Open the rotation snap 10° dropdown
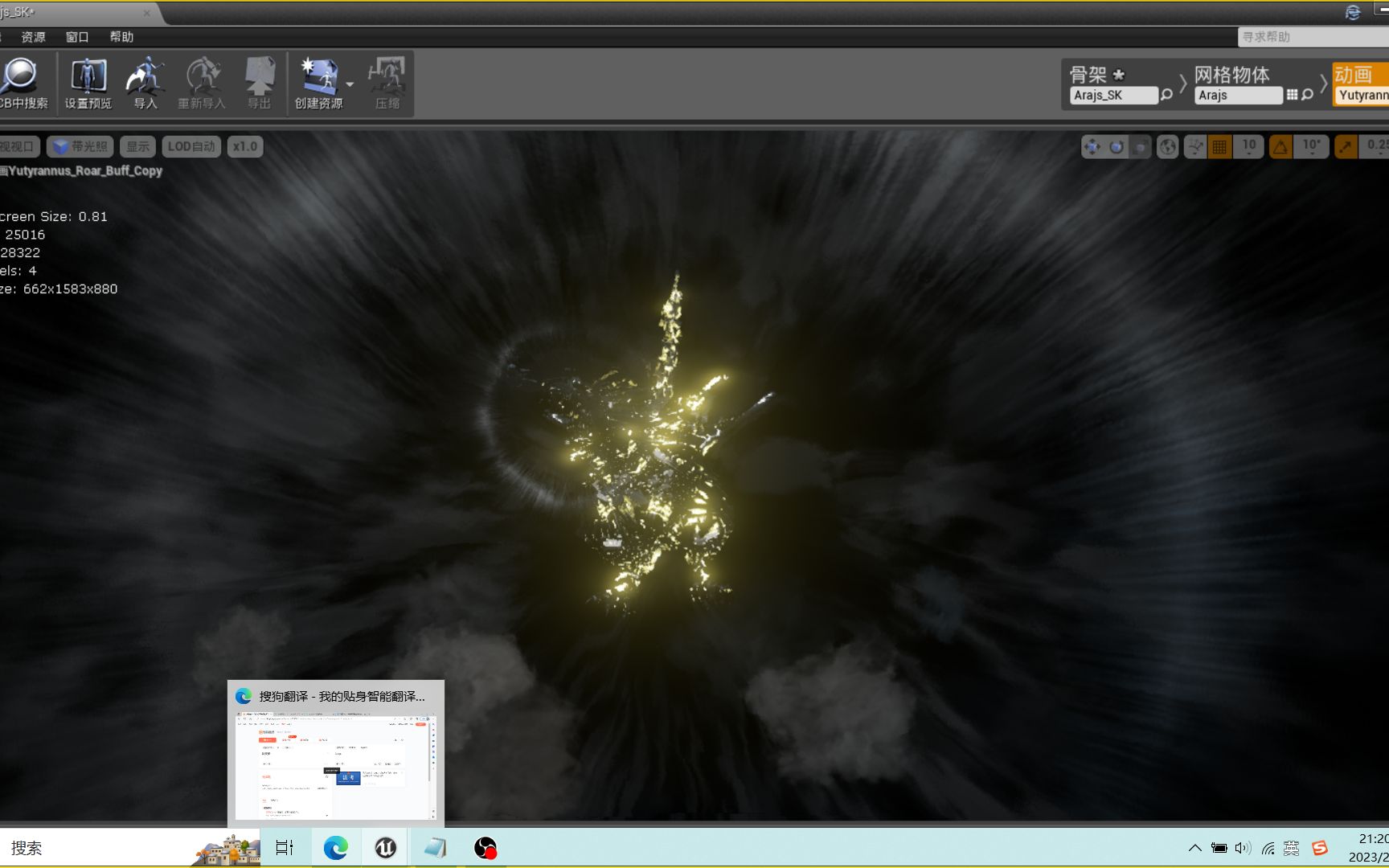 coord(1311,146)
